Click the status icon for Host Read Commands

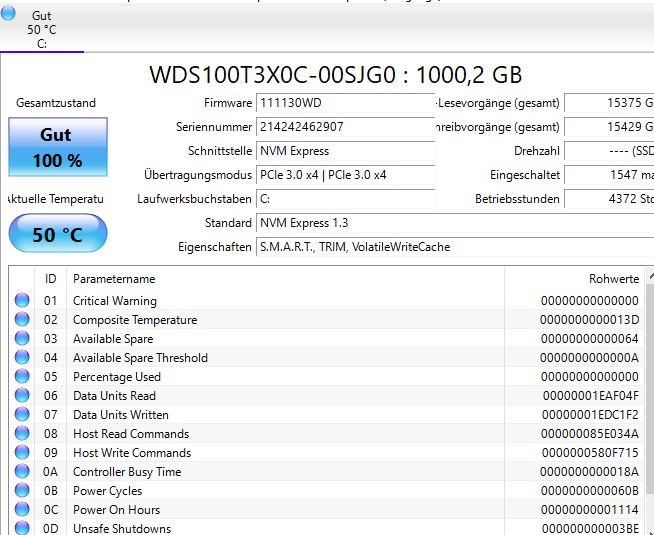(x=22, y=433)
